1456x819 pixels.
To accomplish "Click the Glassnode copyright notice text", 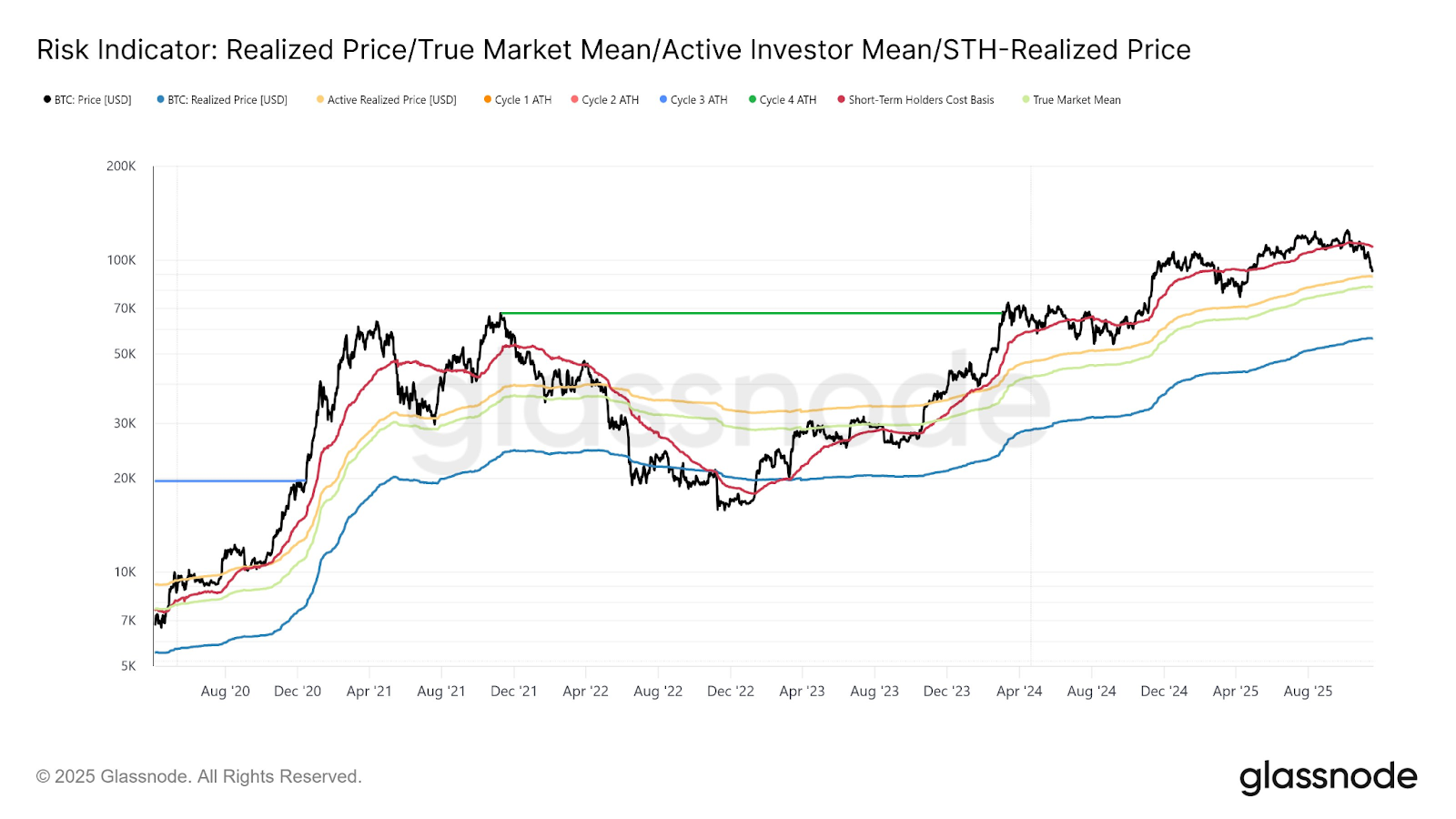I will [x=198, y=776].
